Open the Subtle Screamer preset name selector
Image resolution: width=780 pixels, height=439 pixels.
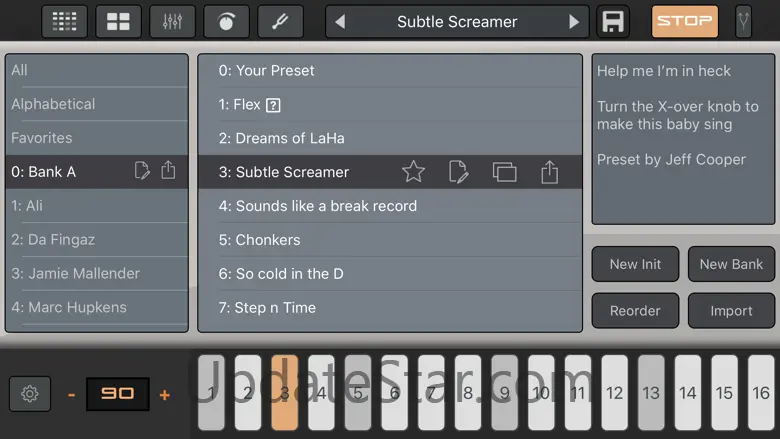point(457,21)
